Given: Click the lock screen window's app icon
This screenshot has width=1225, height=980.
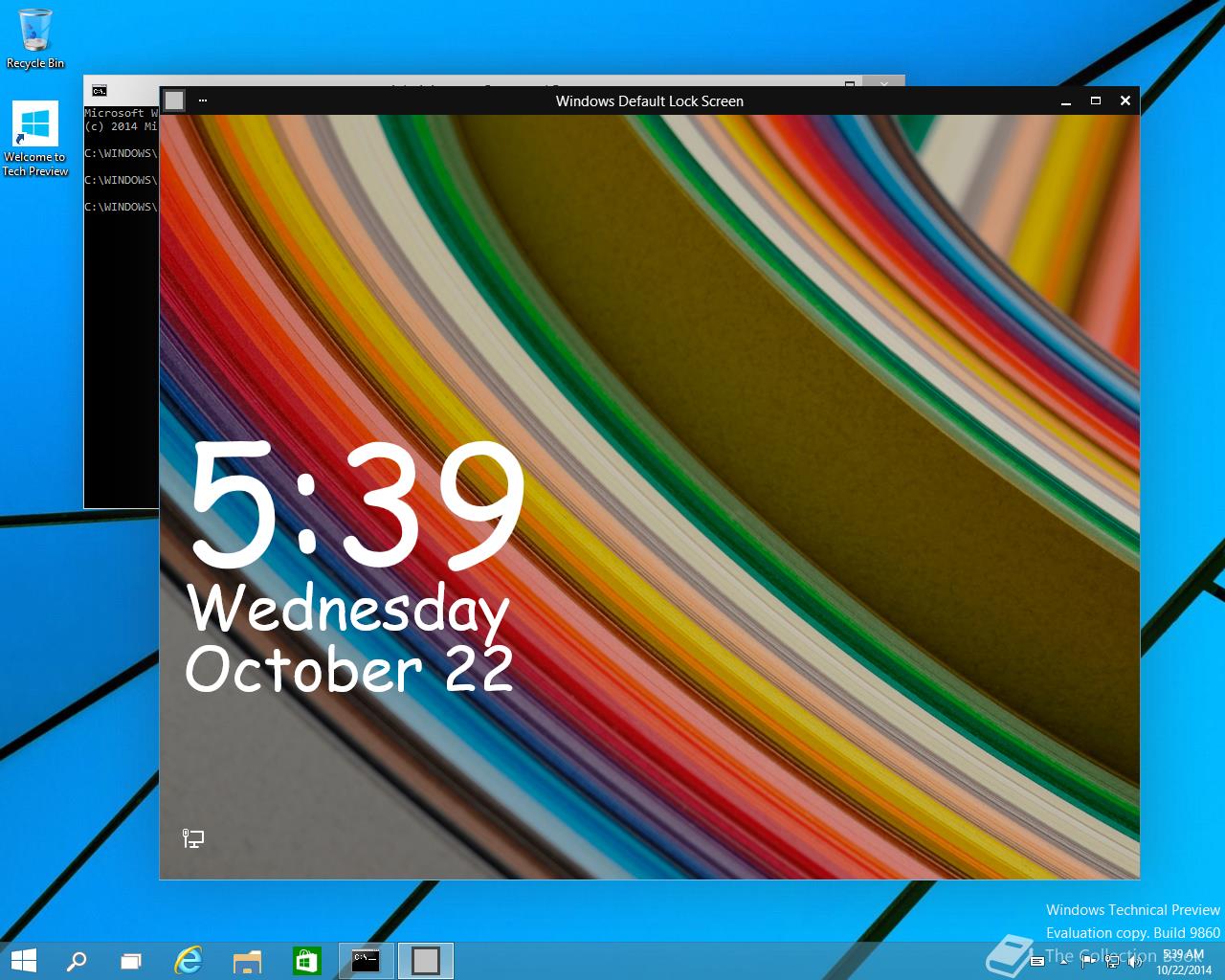Looking at the screenshot, I should pyautogui.click(x=174, y=100).
